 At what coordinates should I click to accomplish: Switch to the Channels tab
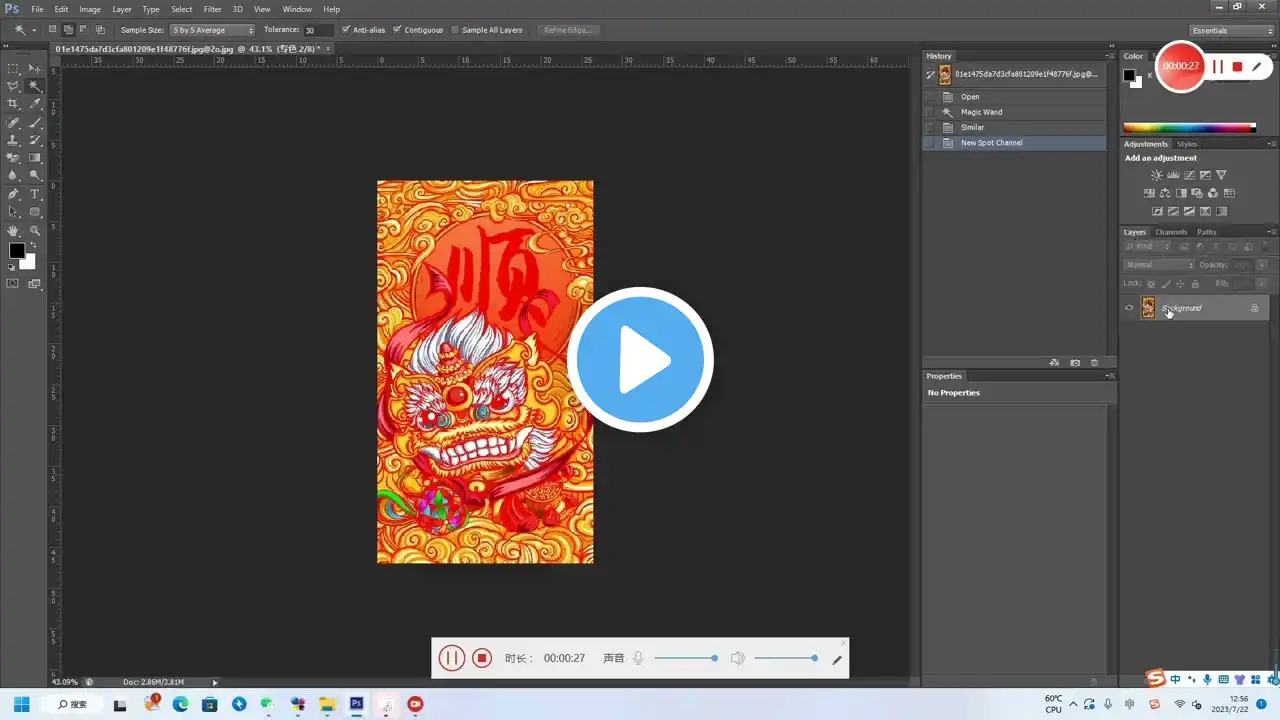click(x=1170, y=231)
